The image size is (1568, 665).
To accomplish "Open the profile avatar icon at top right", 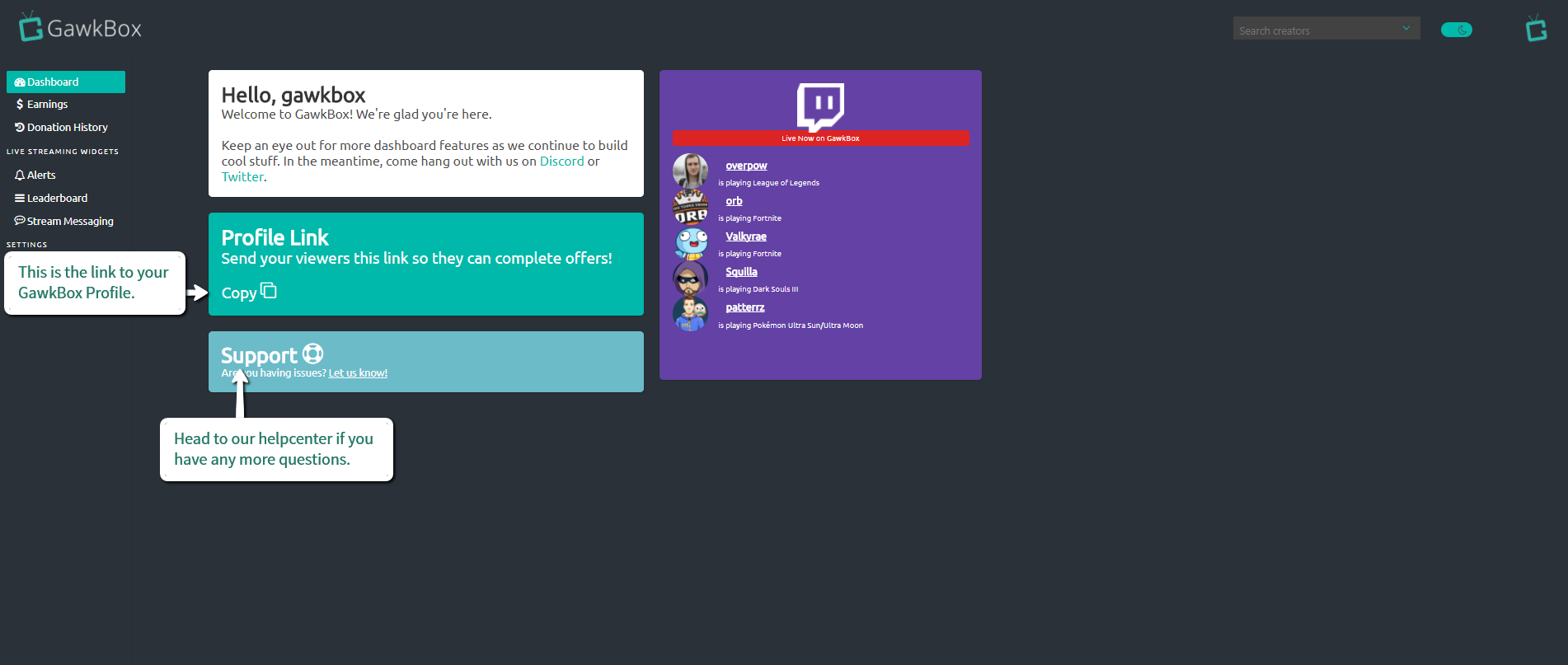I will tap(1536, 28).
